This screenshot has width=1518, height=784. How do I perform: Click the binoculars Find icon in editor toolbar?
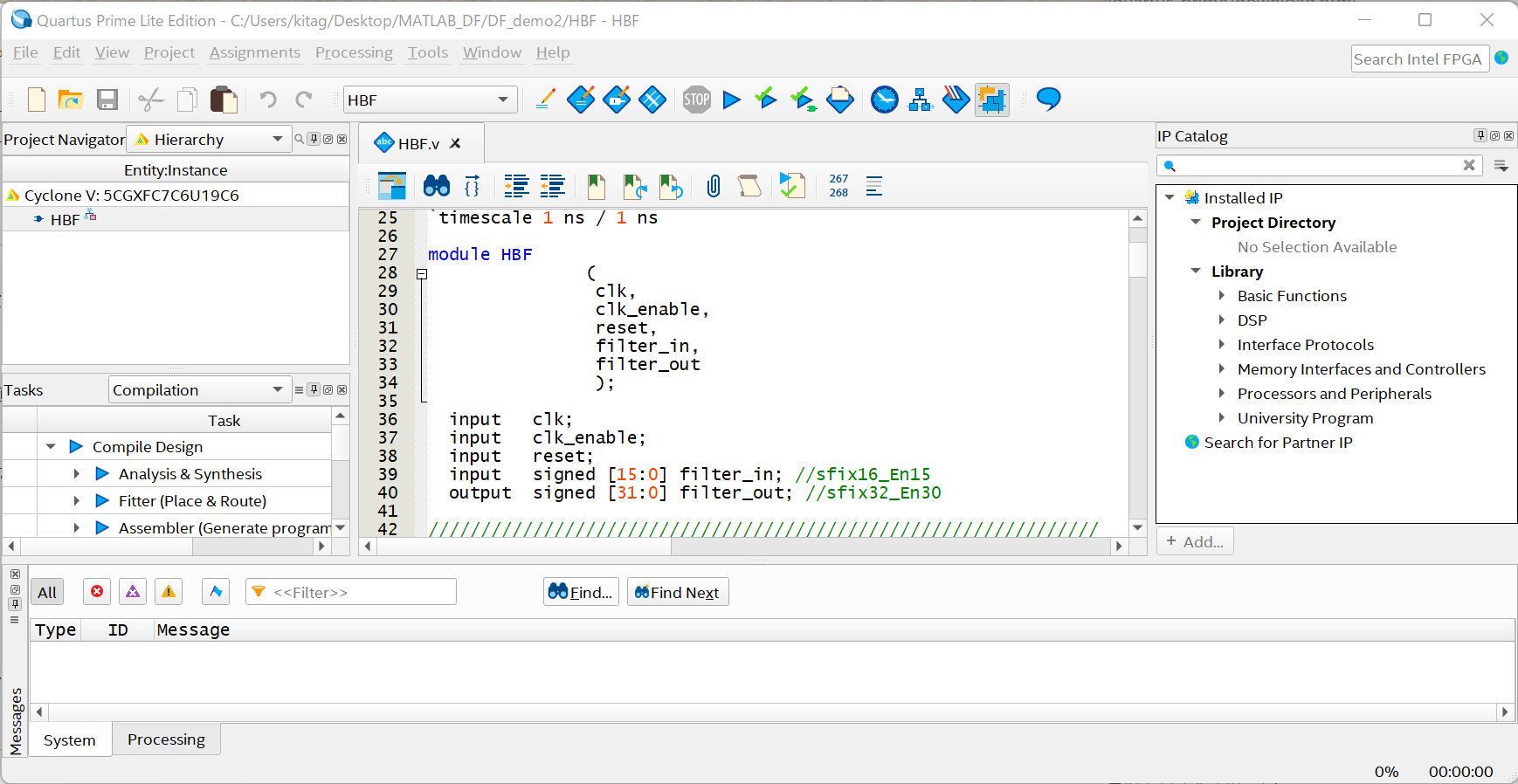pos(436,186)
